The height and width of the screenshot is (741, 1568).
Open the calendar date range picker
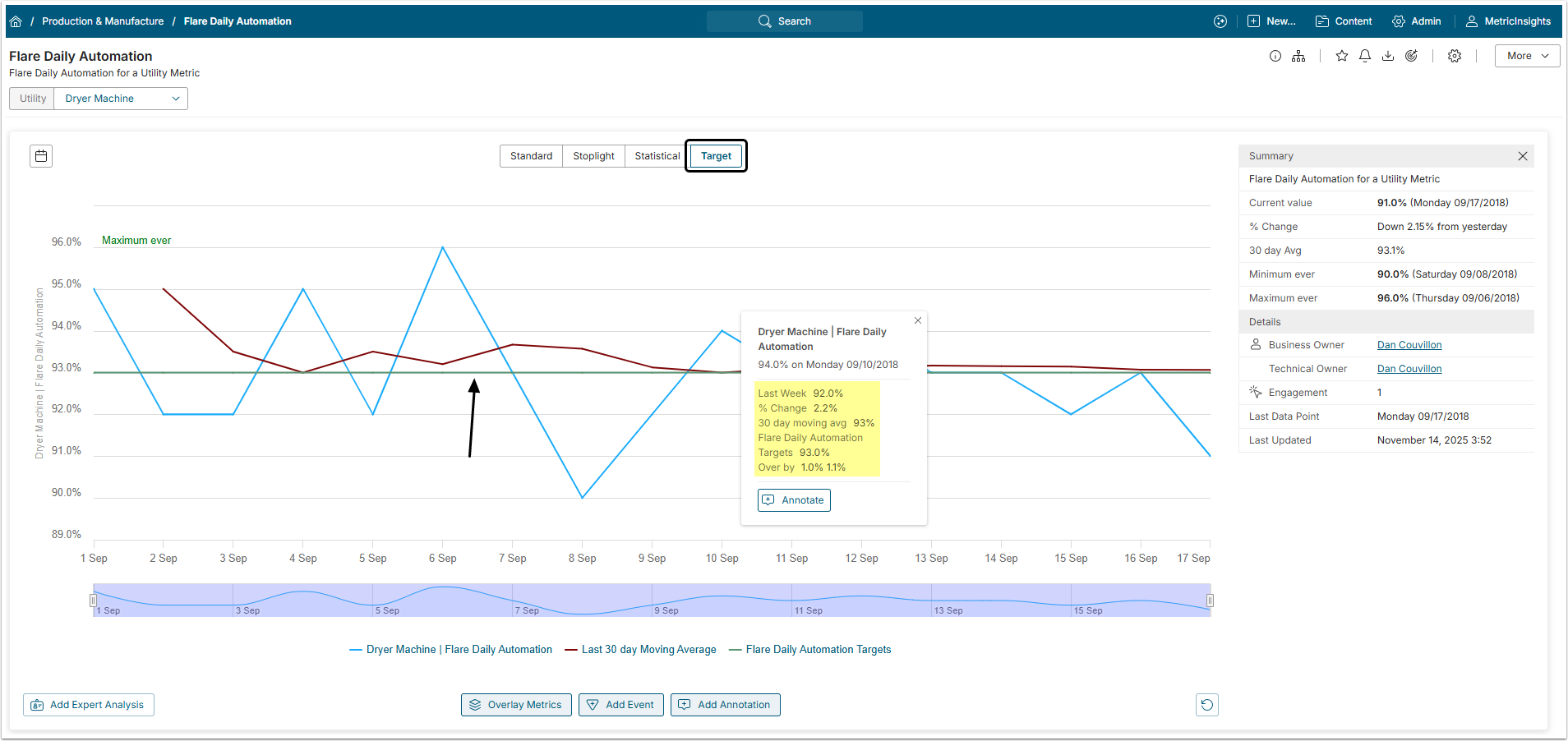(x=41, y=156)
